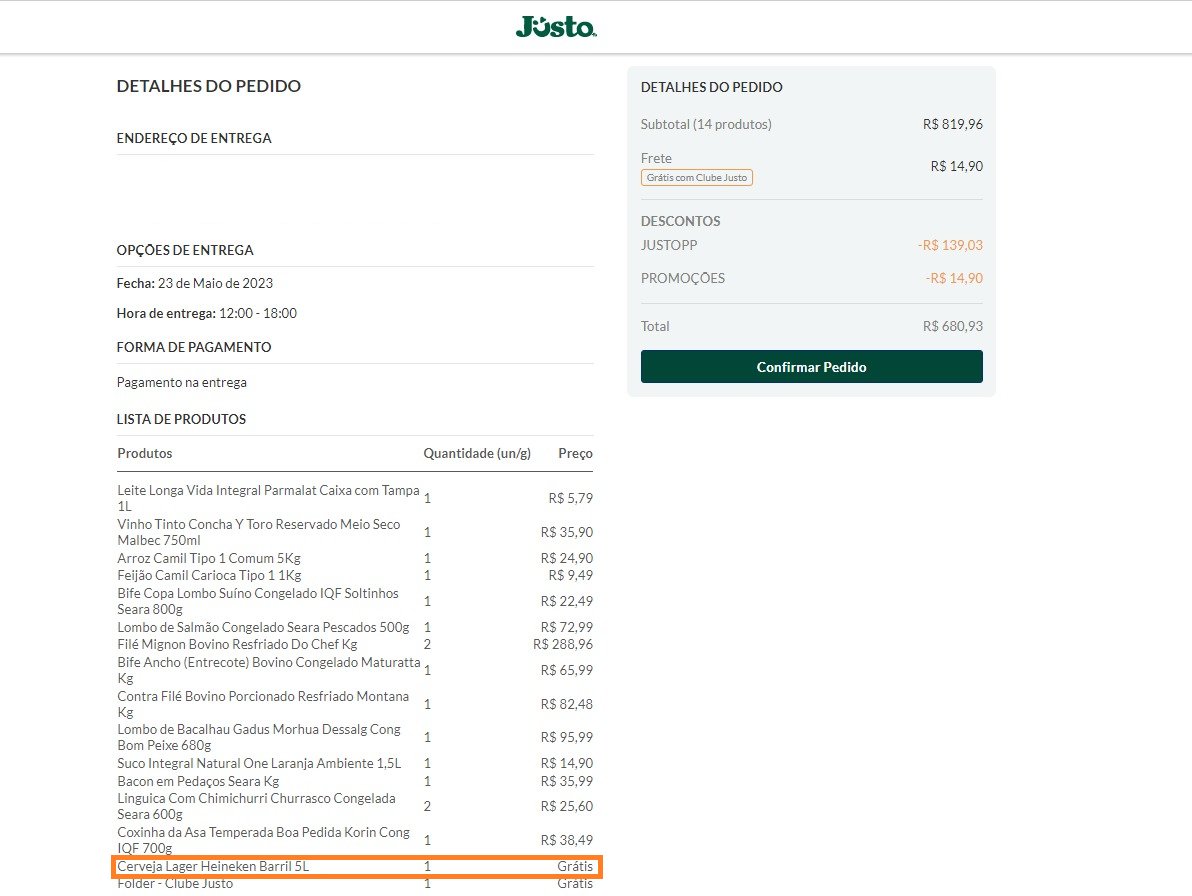Select the Salmão price R$ 72,99
Screen dimensions: 1192x896
(566, 627)
